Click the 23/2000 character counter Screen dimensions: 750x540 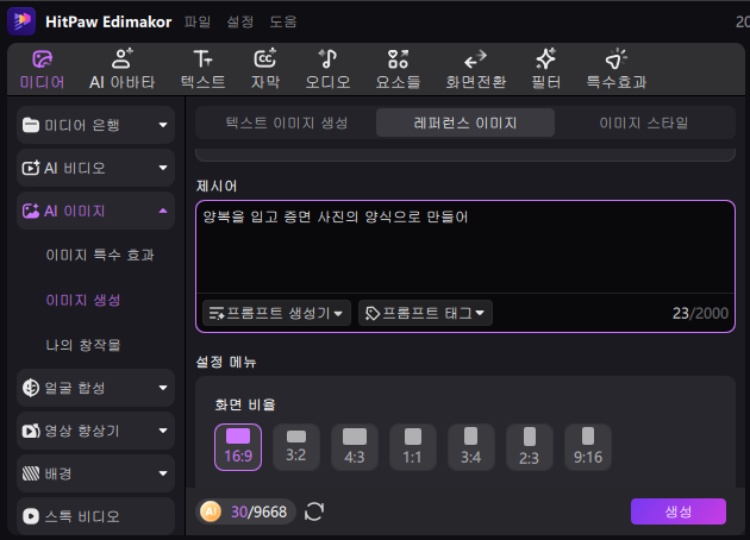700,313
